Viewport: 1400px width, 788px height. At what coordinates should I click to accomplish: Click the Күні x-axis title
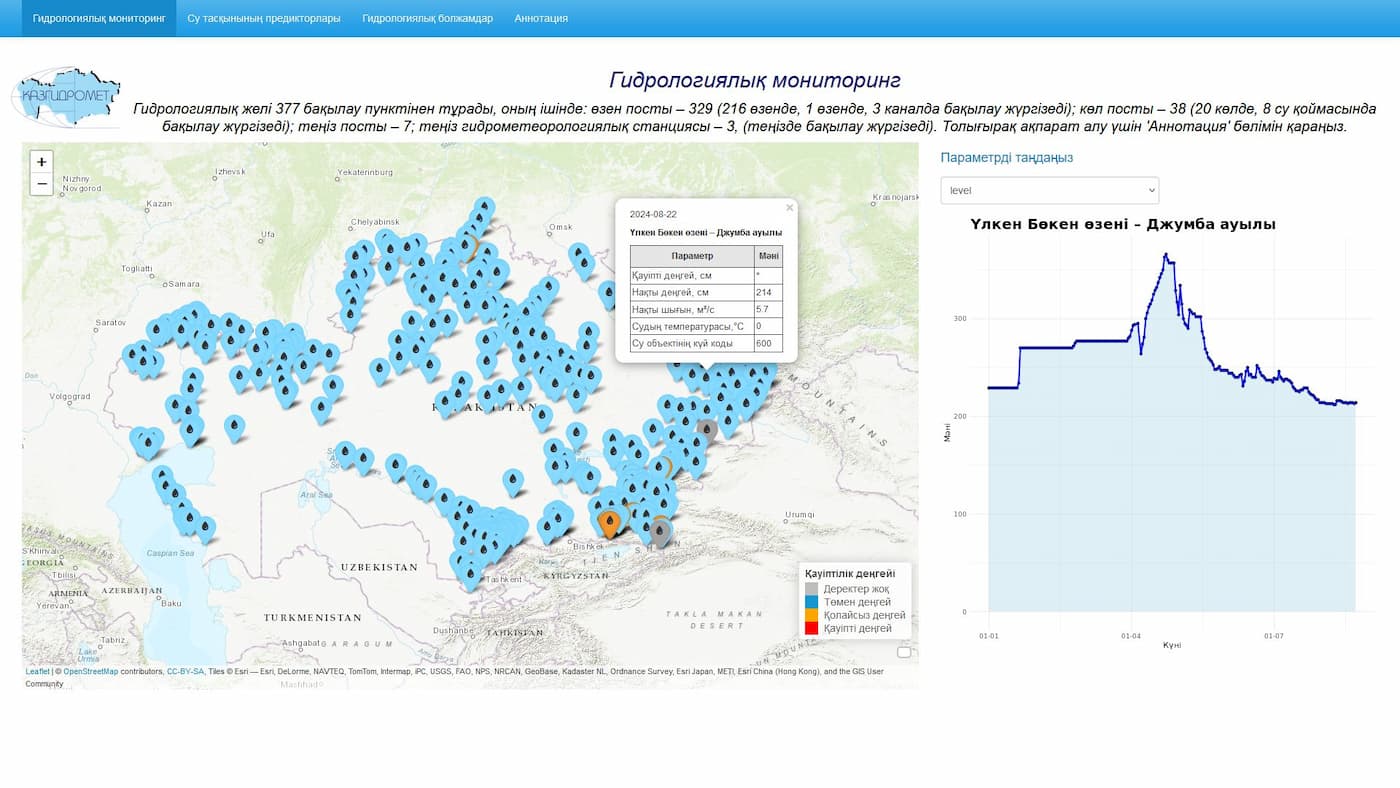[1172, 645]
